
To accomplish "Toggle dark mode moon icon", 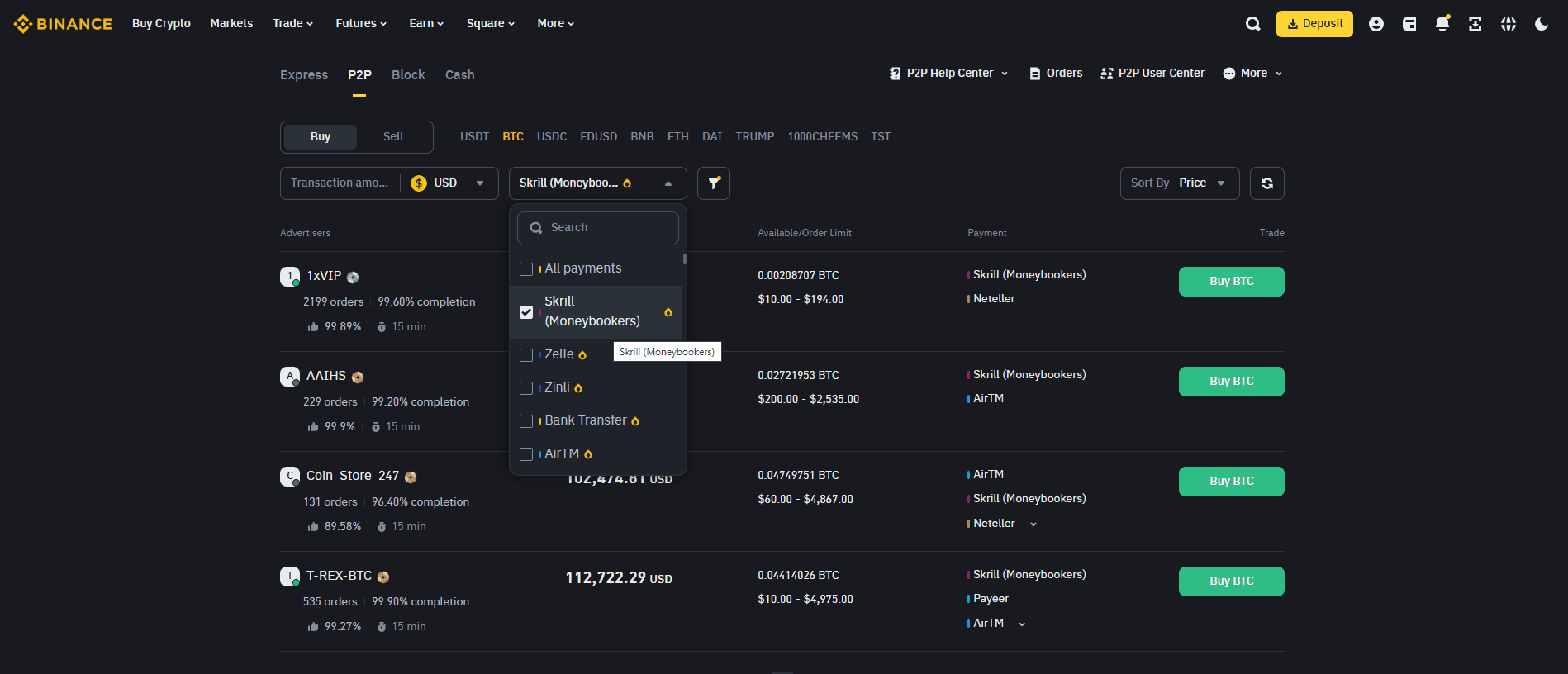I will (x=1542, y=24).
